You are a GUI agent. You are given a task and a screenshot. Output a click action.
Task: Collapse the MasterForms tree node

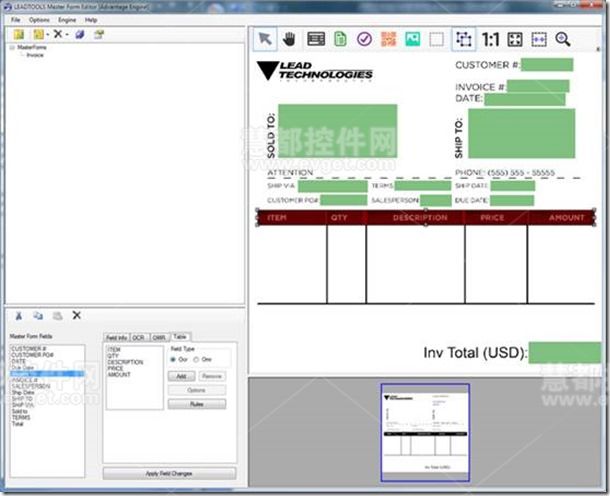[12, 47]
